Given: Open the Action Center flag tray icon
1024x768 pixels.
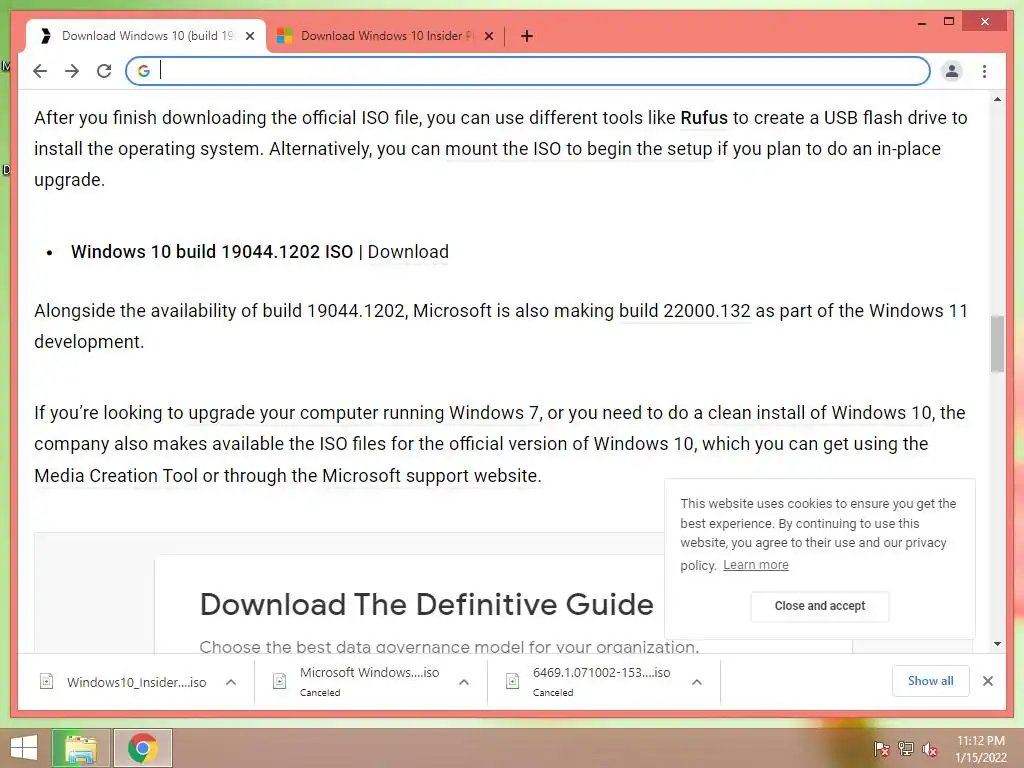Looking at the screenshot, I should pyautogui.click(x=881, y=749).
